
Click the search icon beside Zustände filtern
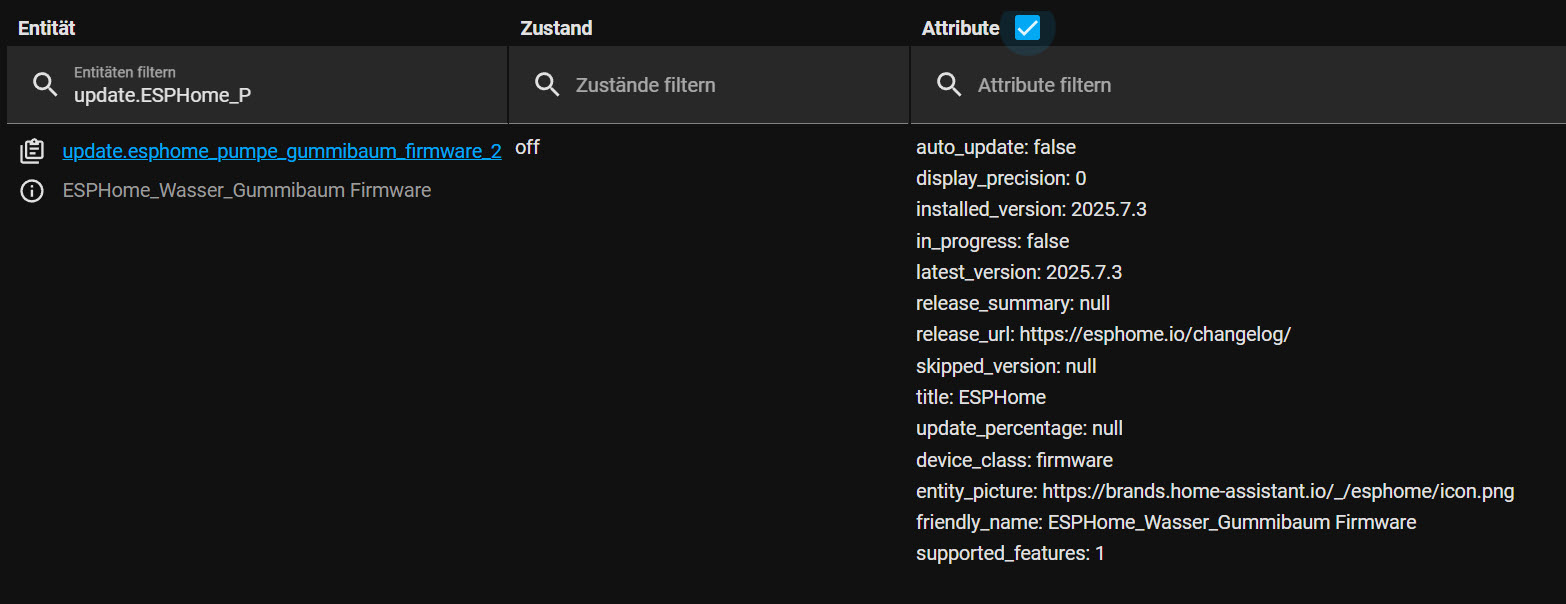tap(547, 84)
